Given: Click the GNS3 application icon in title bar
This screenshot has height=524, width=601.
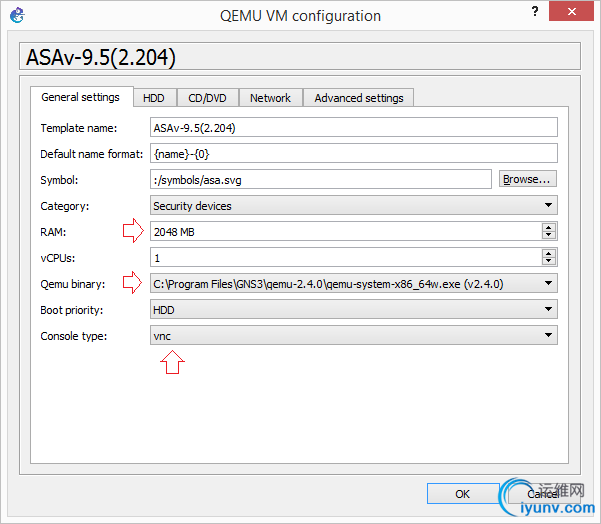Looking at the screenshot, I should [x=17, y=16].
